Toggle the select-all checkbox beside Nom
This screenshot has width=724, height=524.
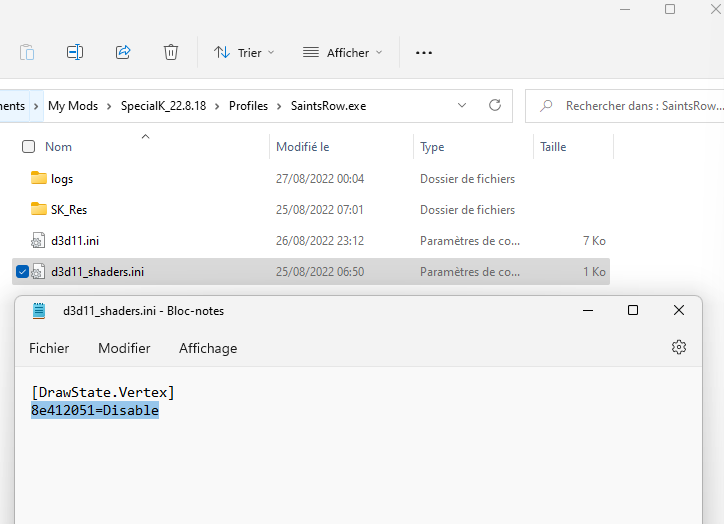29,147
